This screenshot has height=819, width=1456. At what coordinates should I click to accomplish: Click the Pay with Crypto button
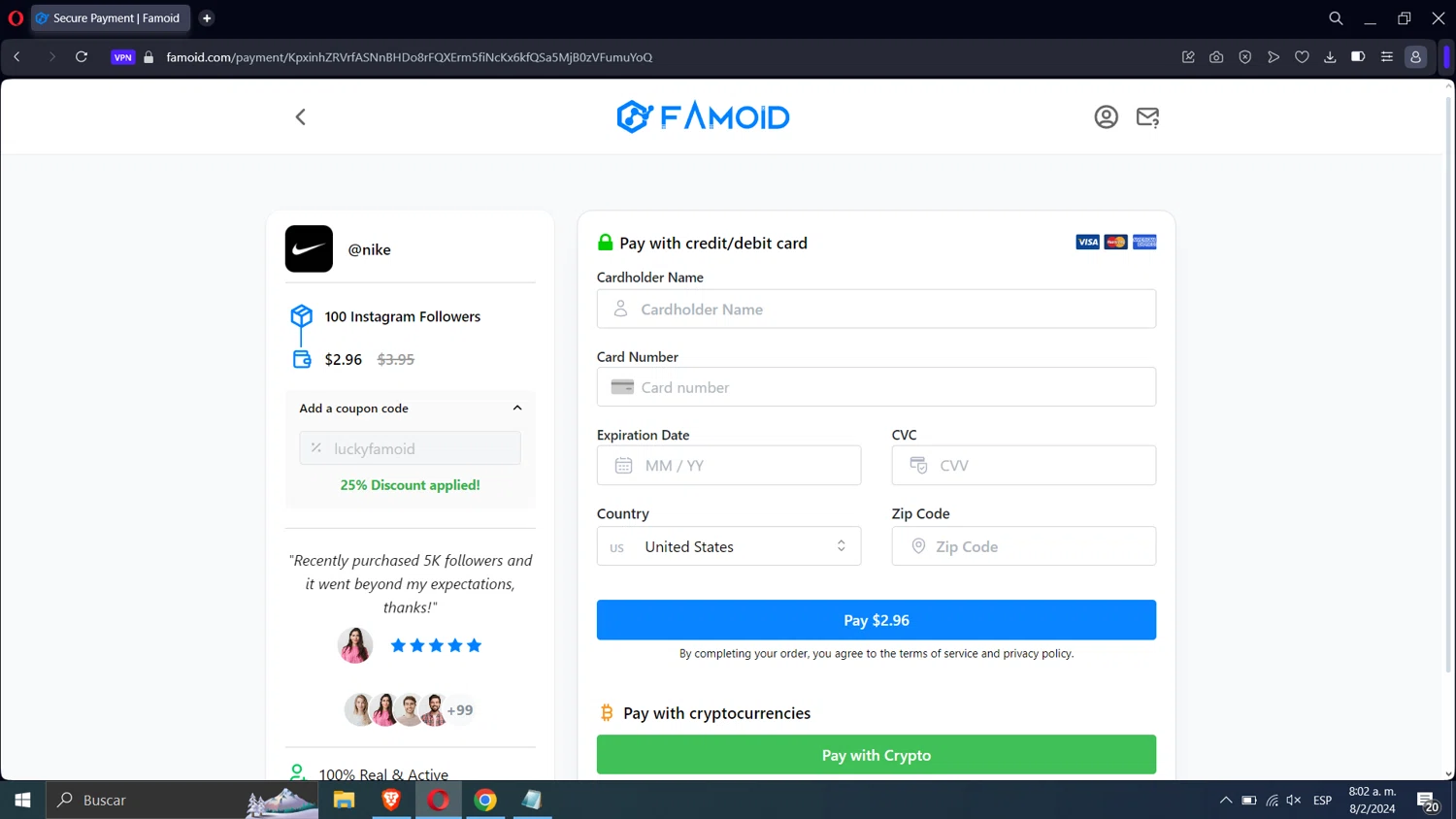click(x=877, y=755)
